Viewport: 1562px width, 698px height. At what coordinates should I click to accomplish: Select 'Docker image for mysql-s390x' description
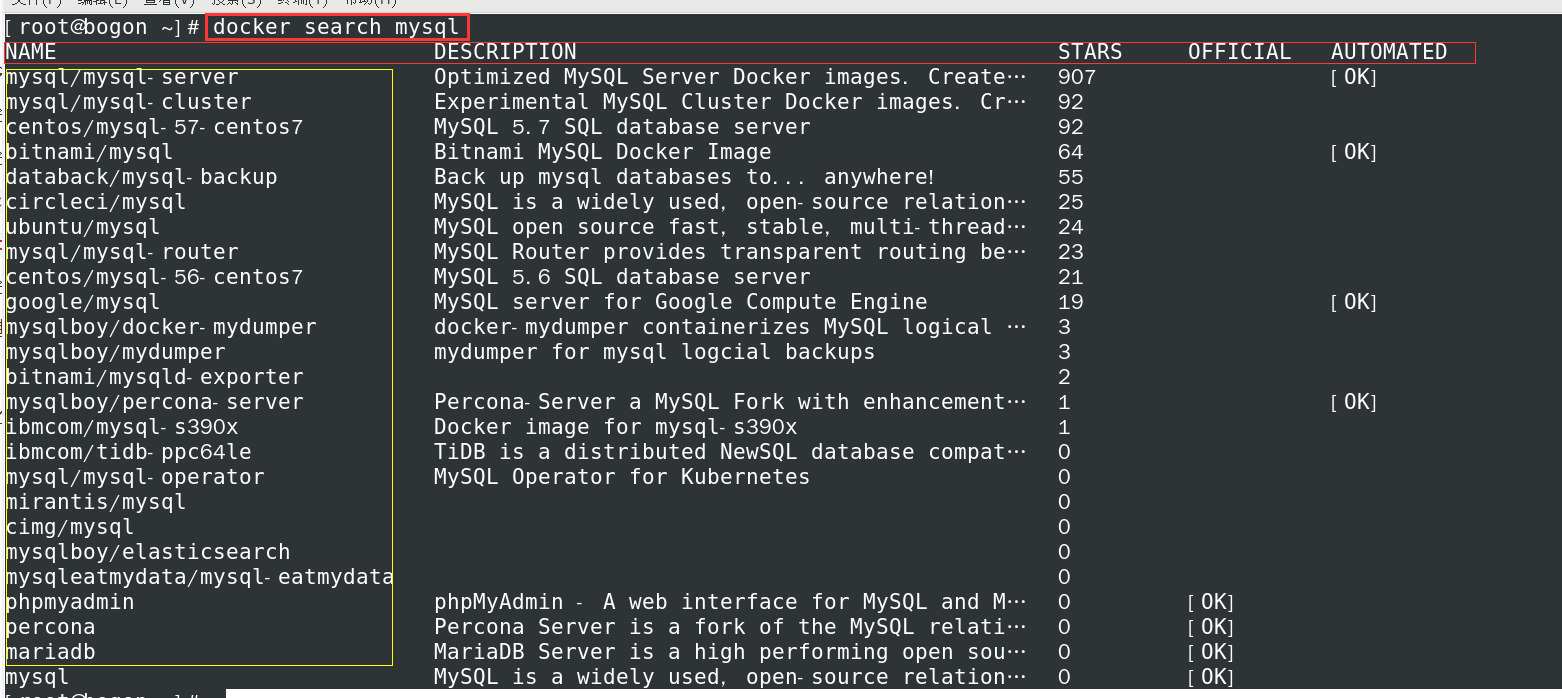615,427
